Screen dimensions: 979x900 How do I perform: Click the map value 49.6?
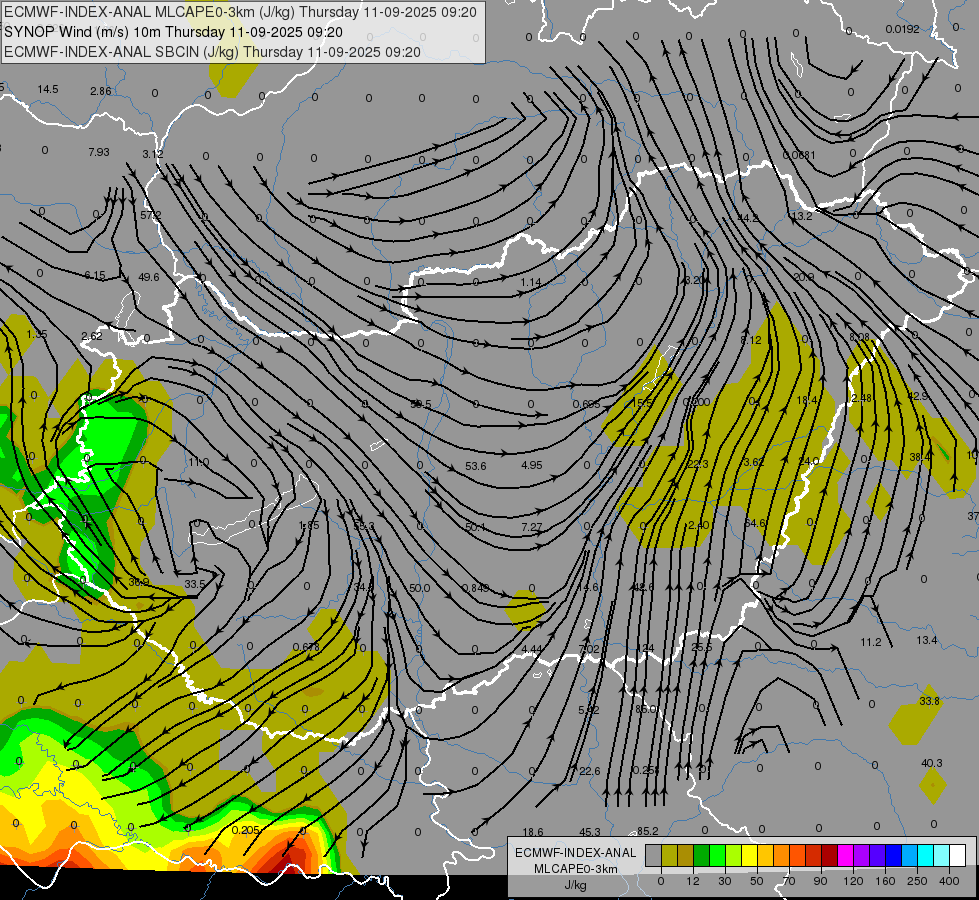point(149,277)
